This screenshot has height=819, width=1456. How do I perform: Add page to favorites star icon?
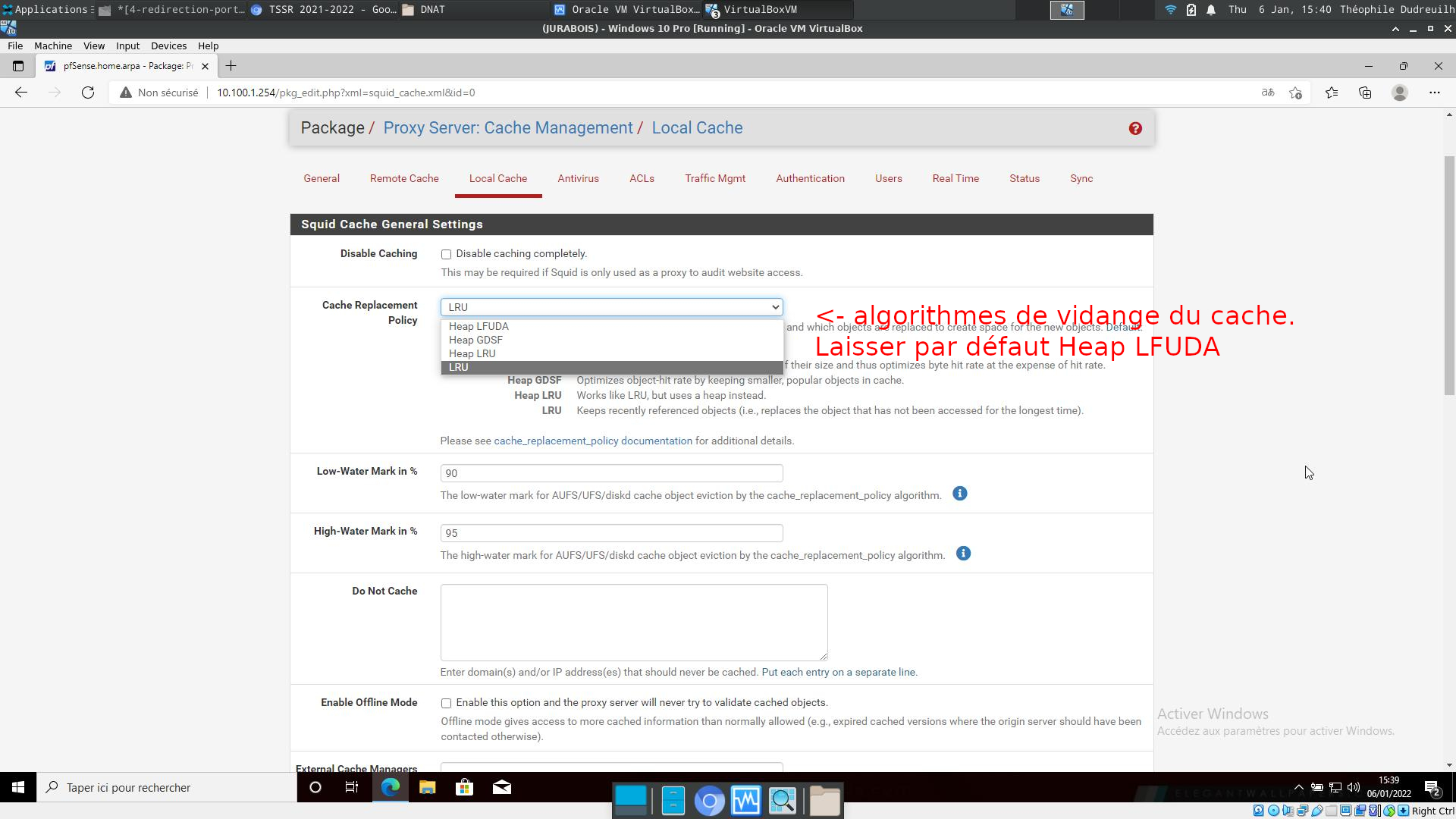(x=1295, y=93)
